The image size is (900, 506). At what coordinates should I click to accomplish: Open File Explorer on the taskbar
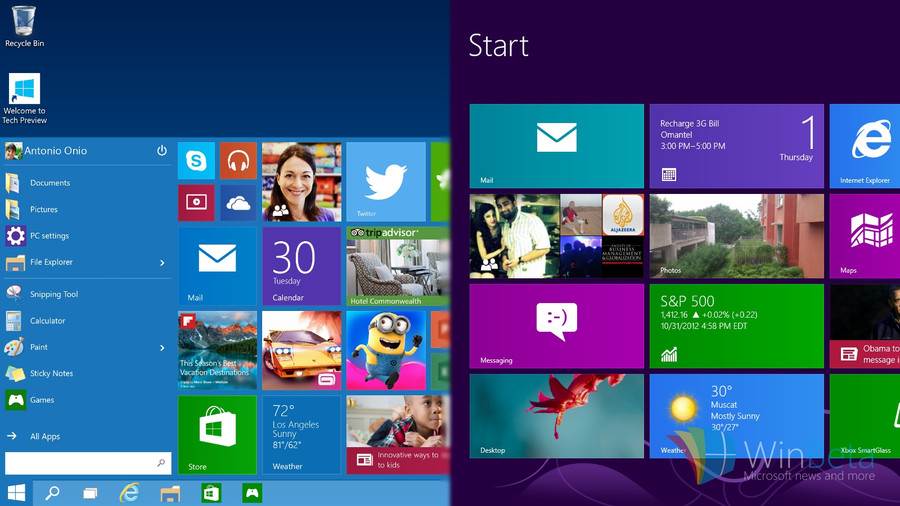pyautogui.click(x=170, y=493)
